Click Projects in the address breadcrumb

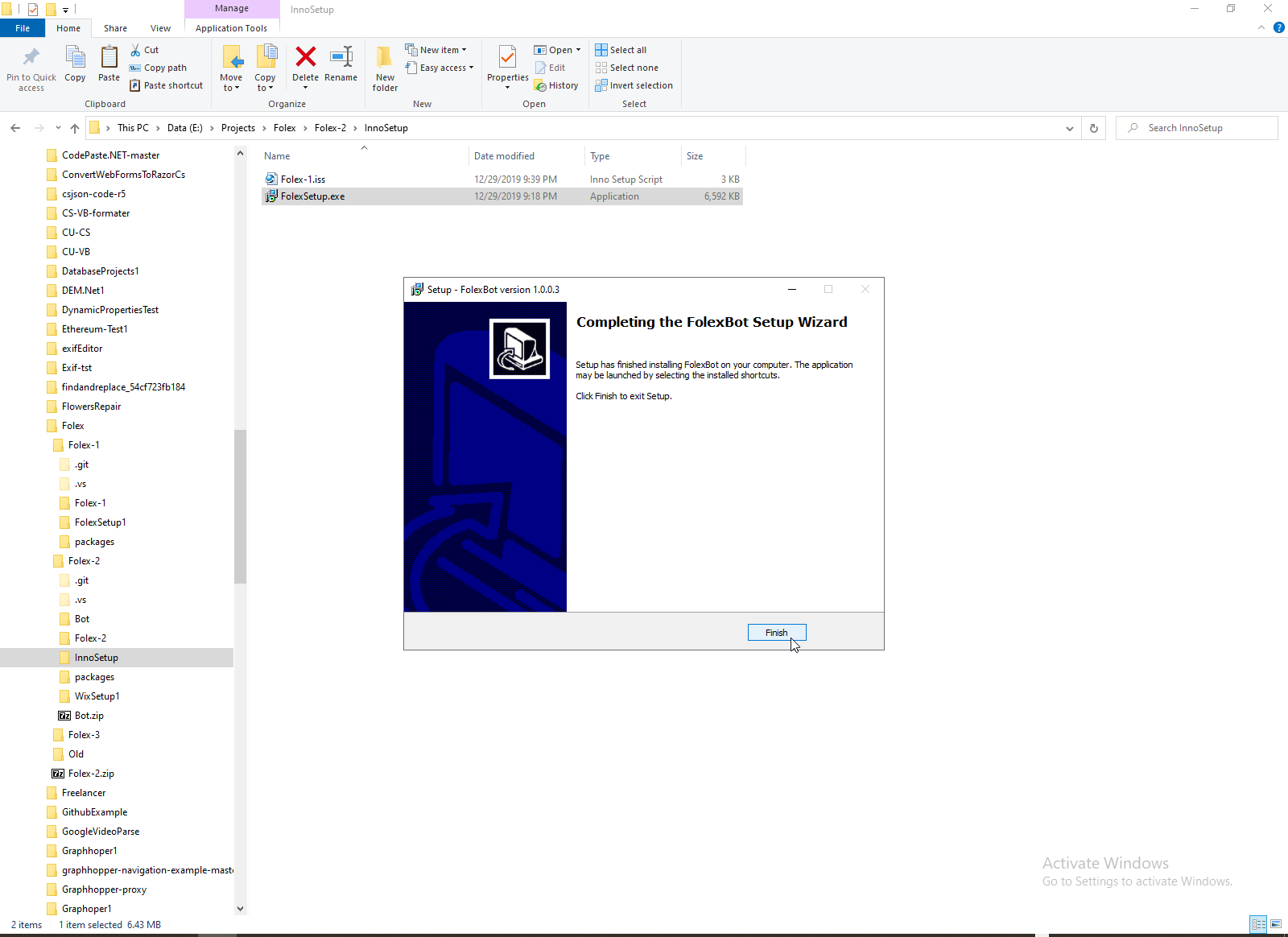click(x=238, y=128)
